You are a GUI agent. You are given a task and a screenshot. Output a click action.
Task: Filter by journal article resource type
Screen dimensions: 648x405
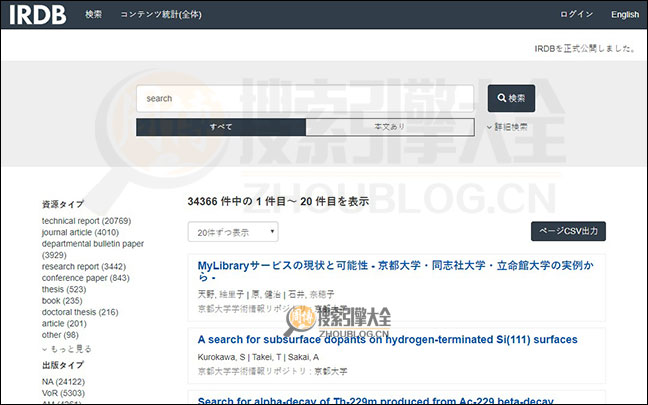pos(80,232)
